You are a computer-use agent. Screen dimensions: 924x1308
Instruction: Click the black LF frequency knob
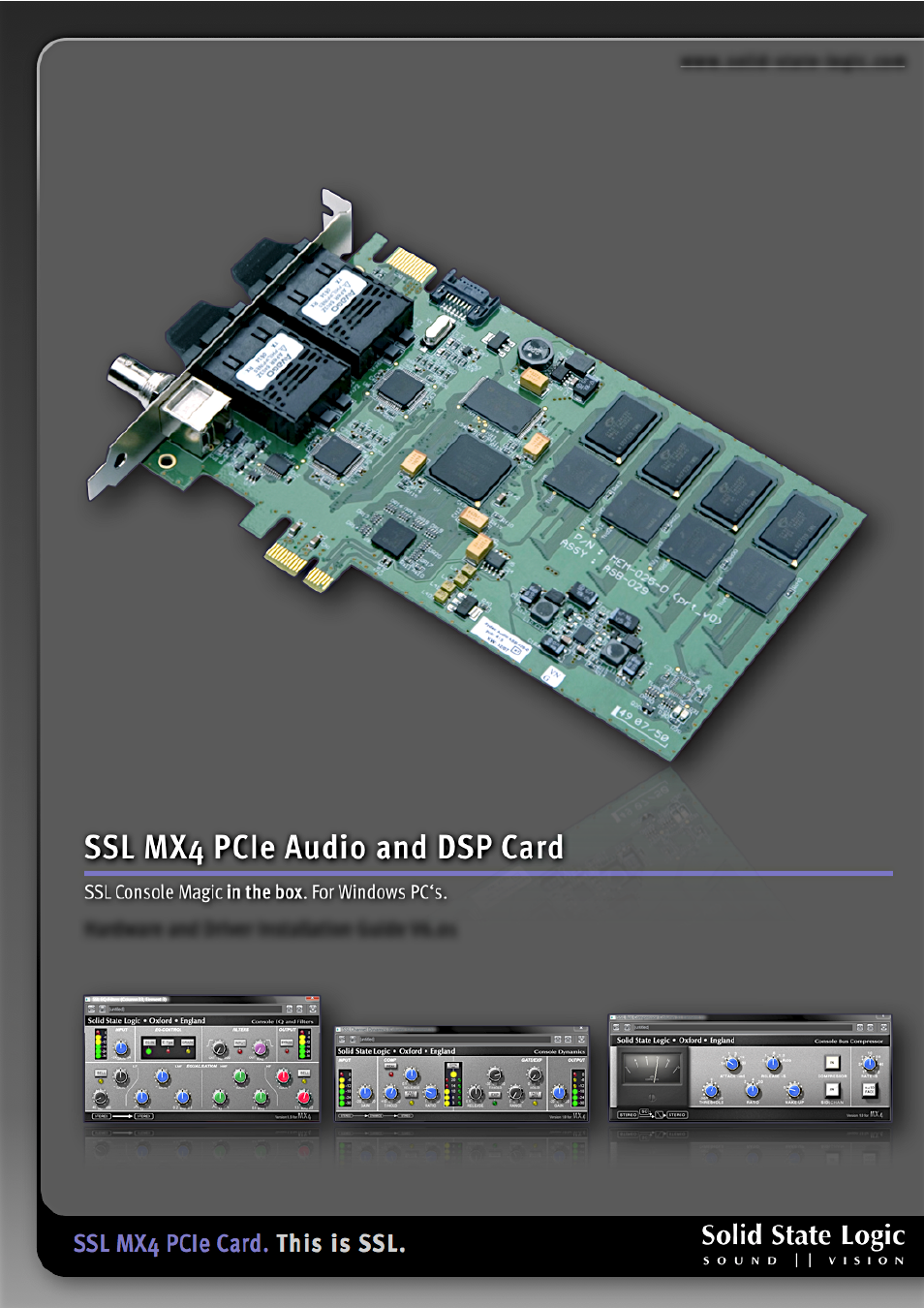(x=100, y=1097)
